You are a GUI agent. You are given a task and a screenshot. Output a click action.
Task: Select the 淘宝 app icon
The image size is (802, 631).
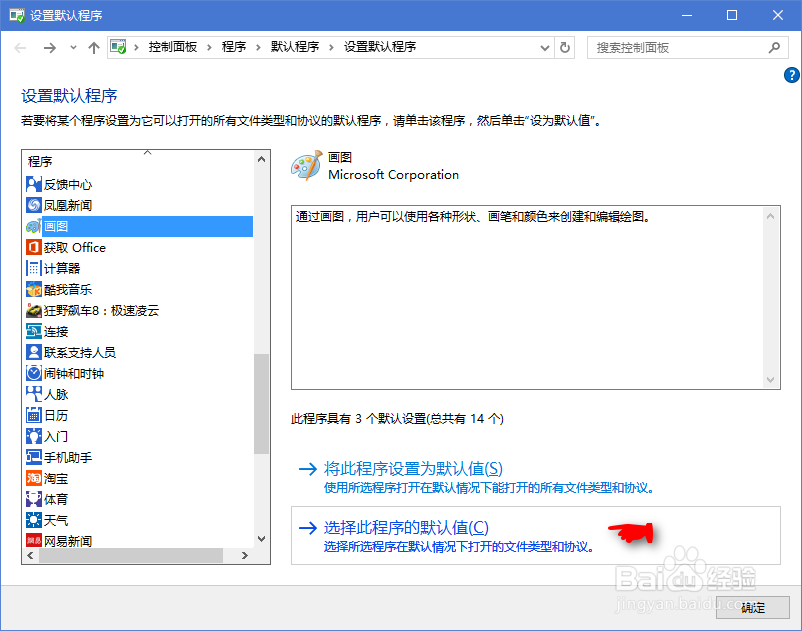[33, 478]
